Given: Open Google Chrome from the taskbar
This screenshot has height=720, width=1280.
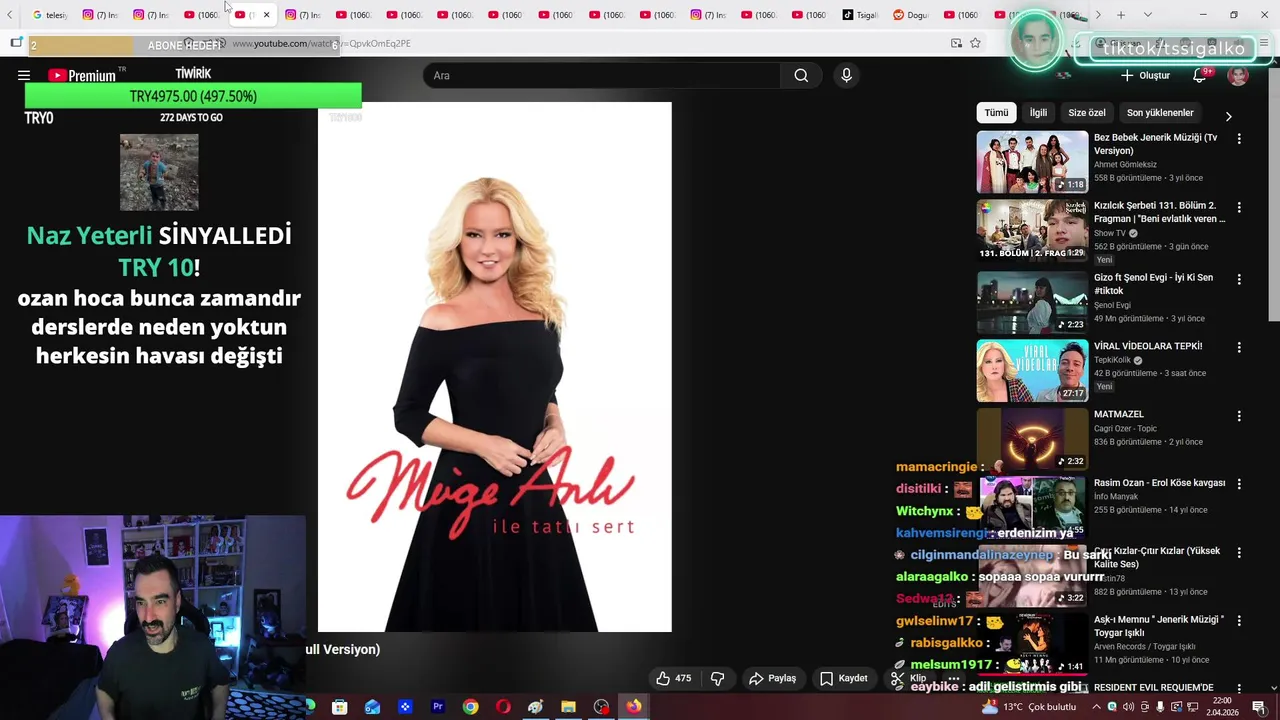Looking at the screenshot, I should click(470, 707).
